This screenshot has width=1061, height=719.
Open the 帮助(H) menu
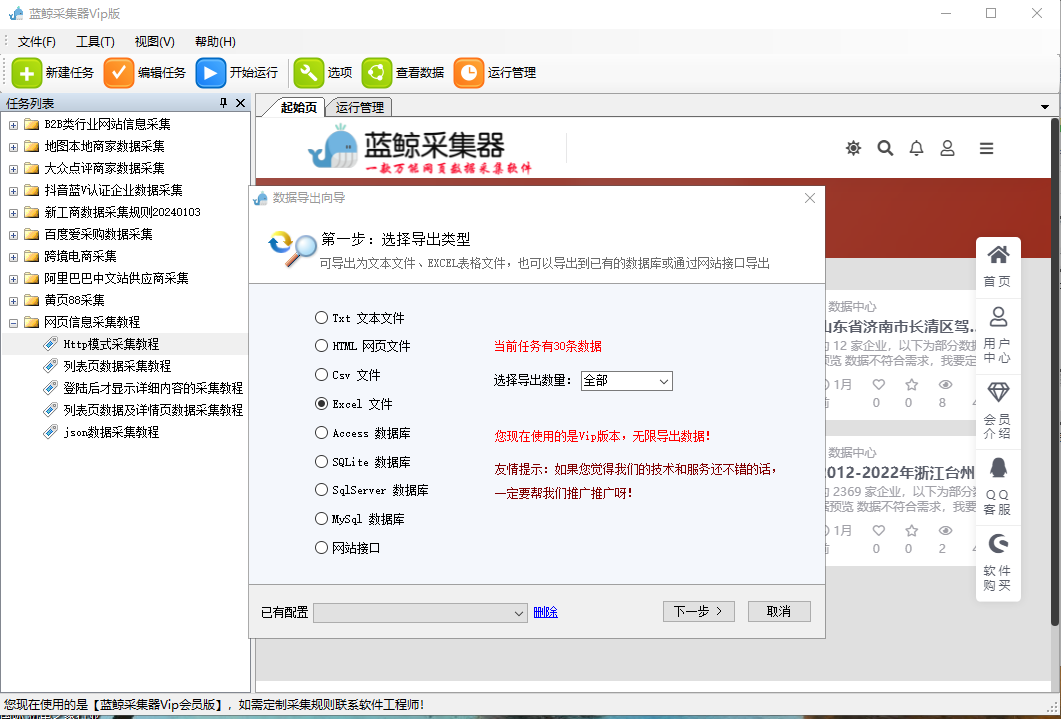[x=215, y=42]
